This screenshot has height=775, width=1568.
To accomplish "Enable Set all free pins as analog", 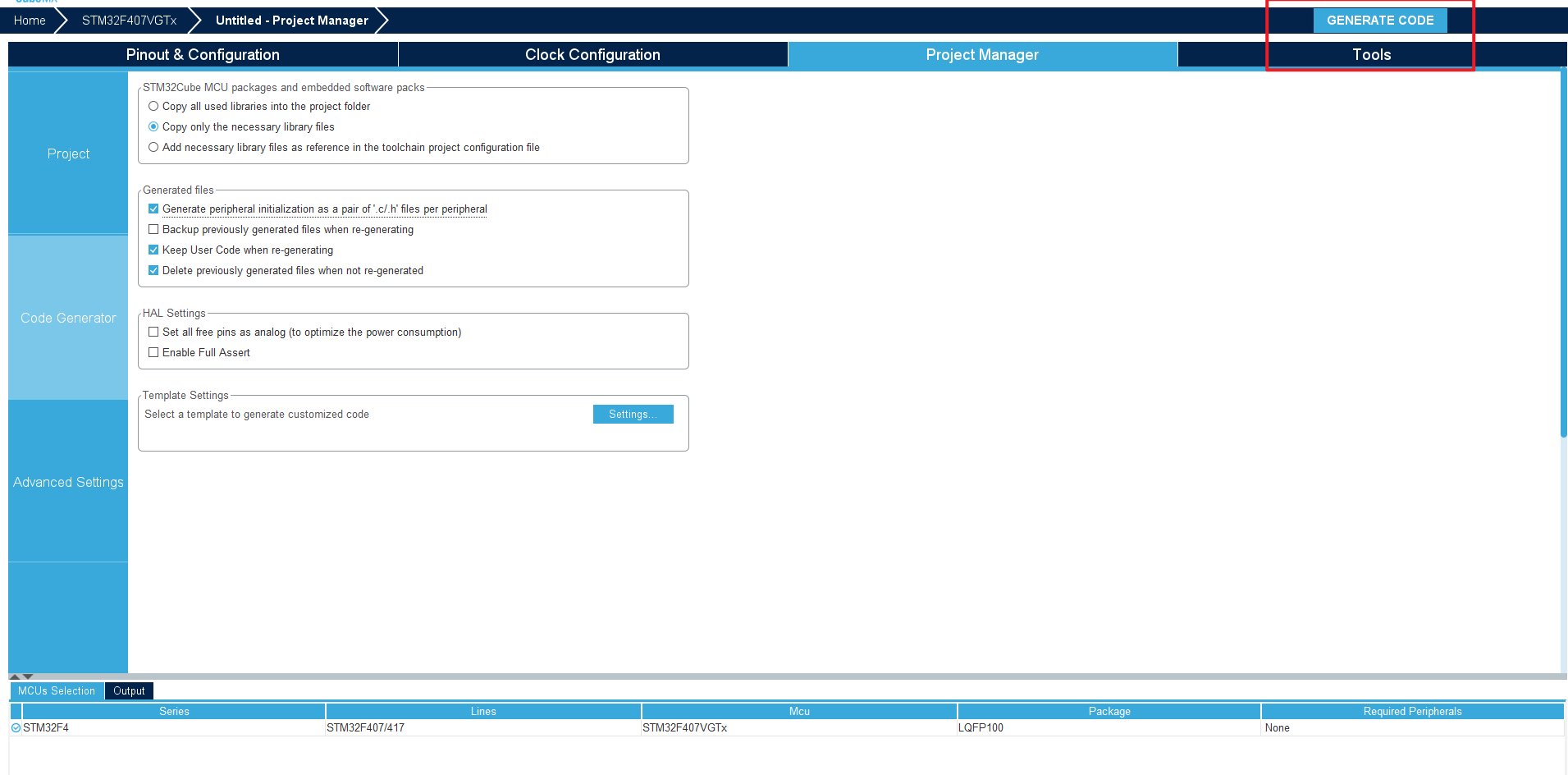I will [153, 332].
